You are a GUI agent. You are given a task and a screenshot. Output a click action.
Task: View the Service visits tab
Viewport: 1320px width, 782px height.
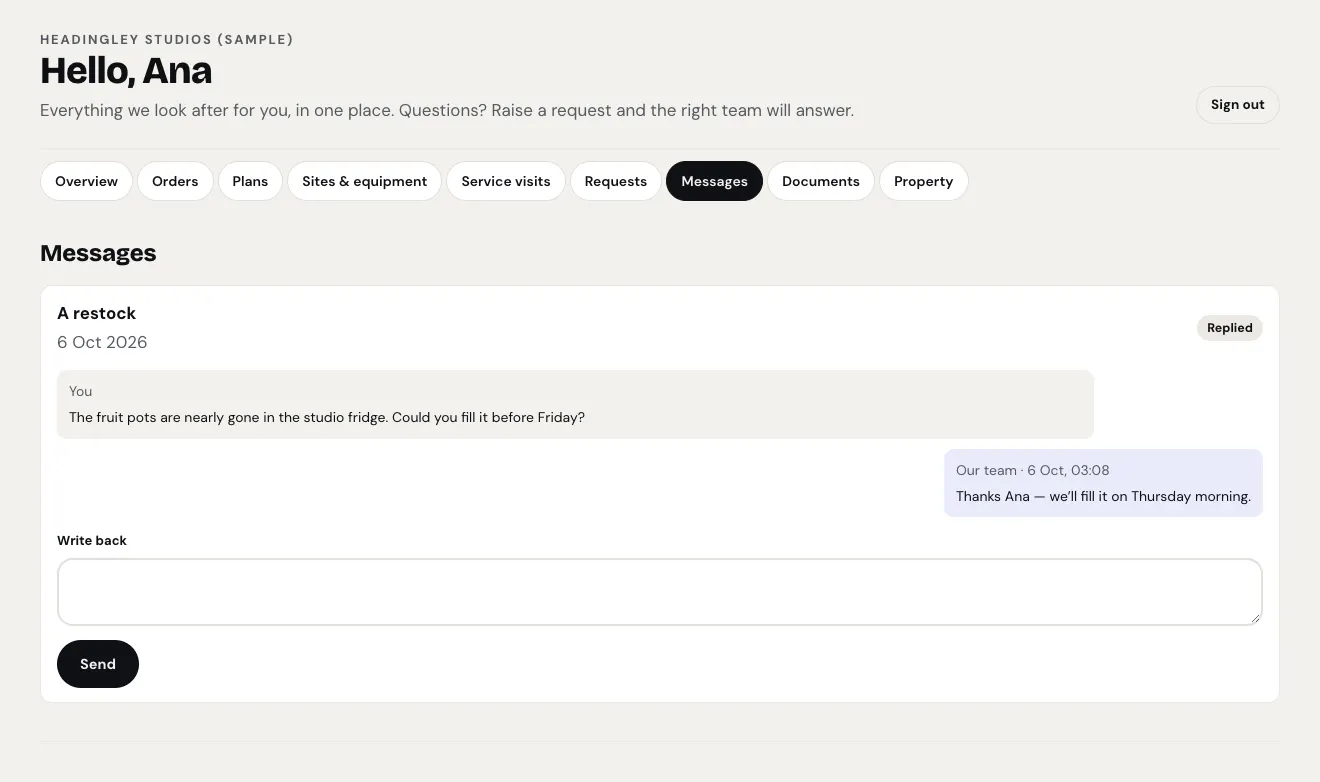click(506, 181)
